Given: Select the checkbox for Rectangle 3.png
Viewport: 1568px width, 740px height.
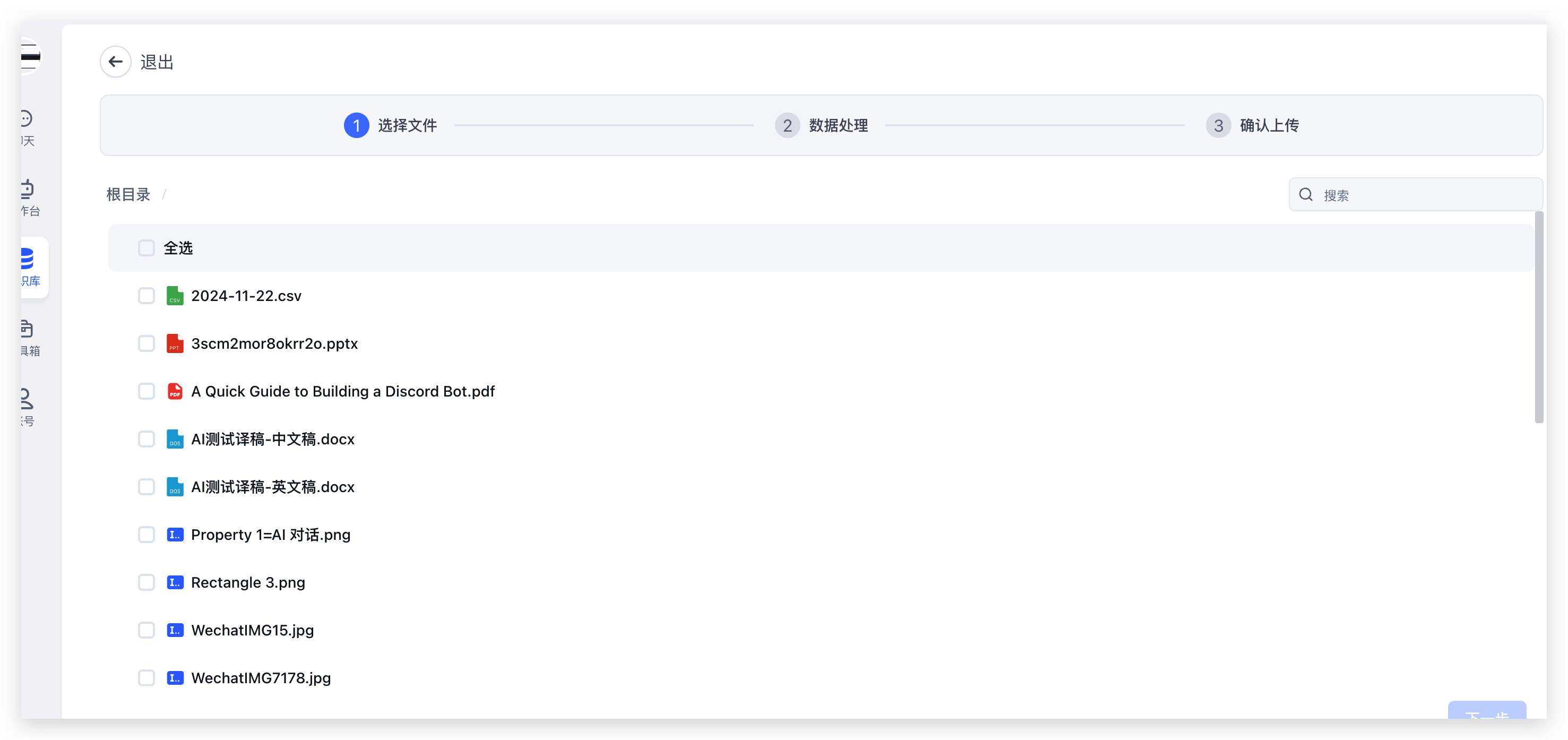Looking at the screenshot, I should (x=146, y=582).
